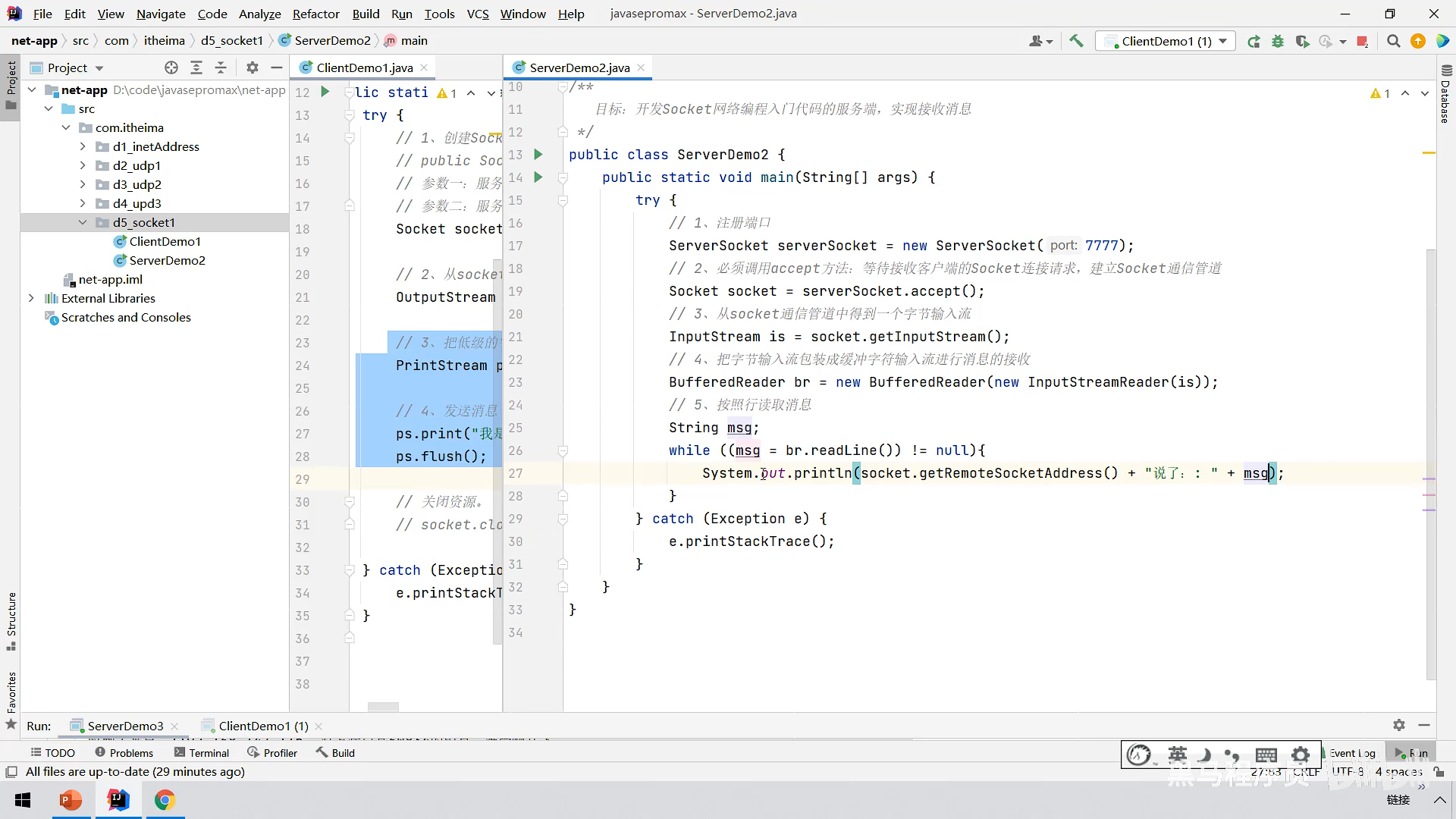Screen dimensions: 1456x819
Task: Collapse the d5_socket1 package folder
Action: [83, 222]
